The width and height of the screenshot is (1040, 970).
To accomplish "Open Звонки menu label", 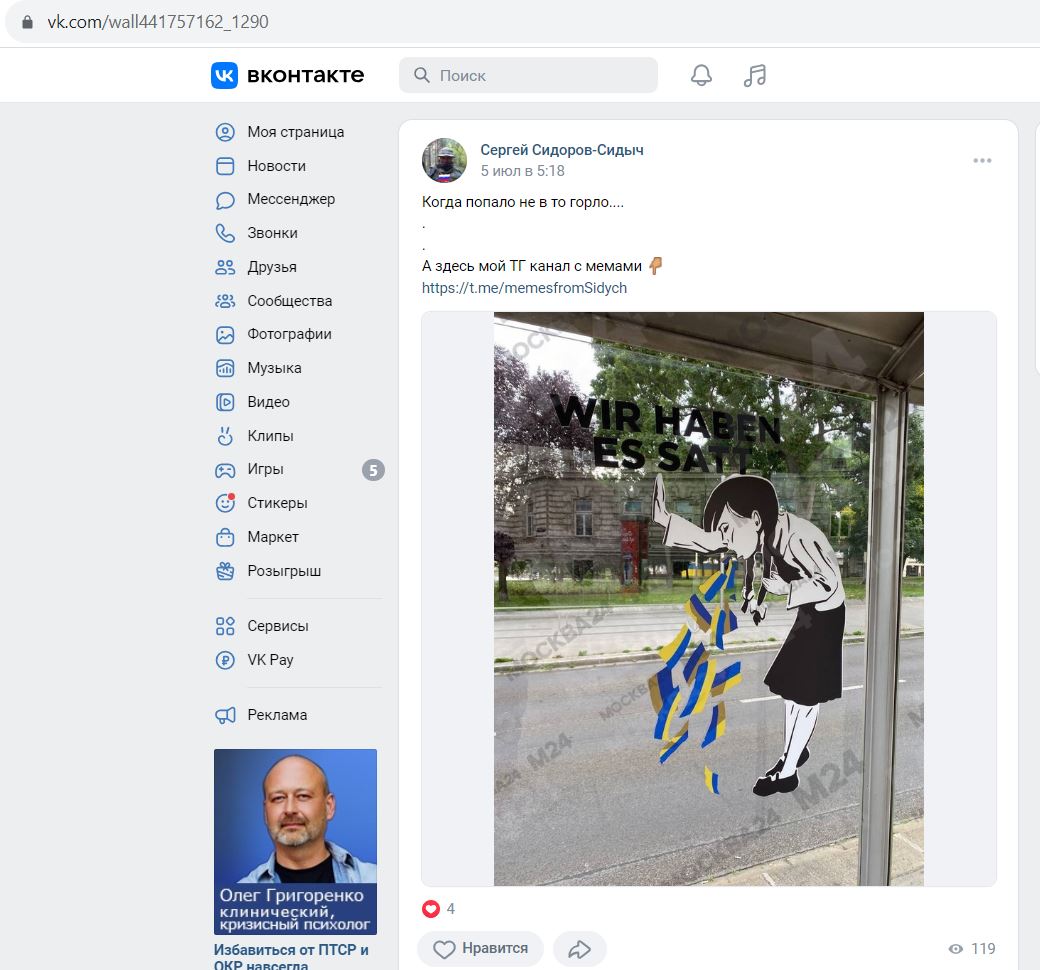I will [x=273, y=233].
